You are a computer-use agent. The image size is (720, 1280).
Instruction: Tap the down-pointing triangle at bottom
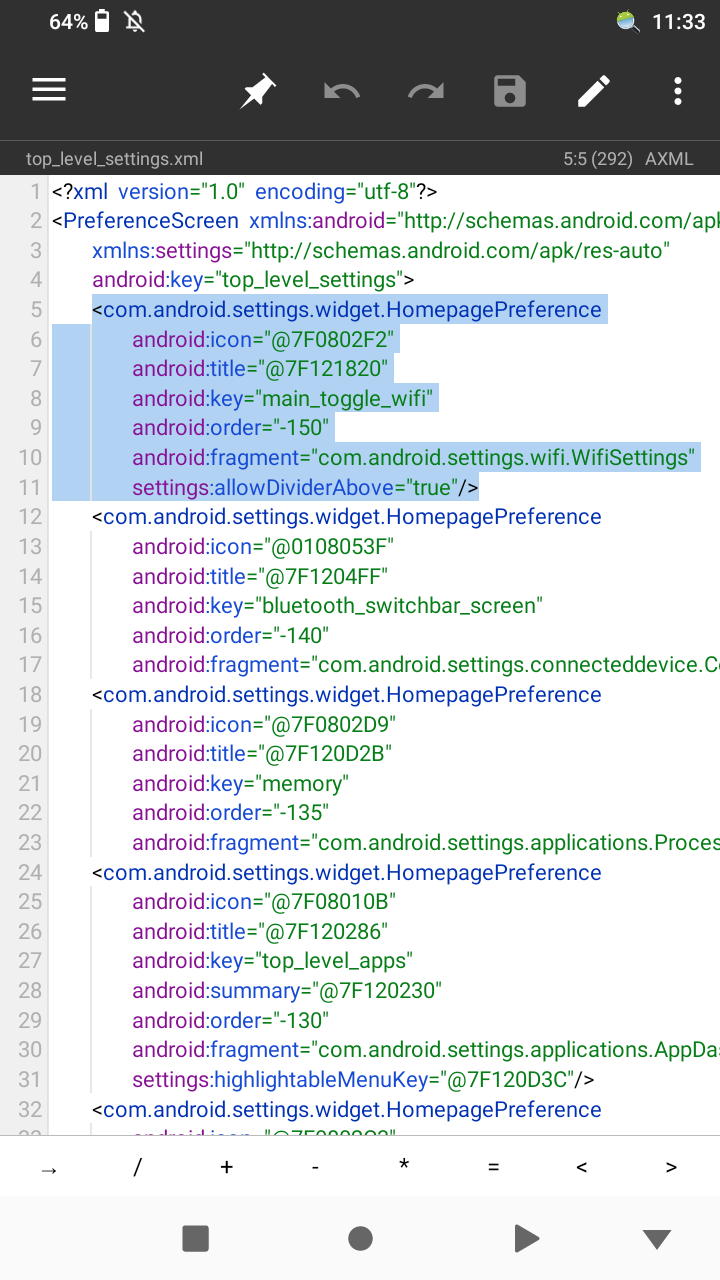click(x=656, y=1240)
